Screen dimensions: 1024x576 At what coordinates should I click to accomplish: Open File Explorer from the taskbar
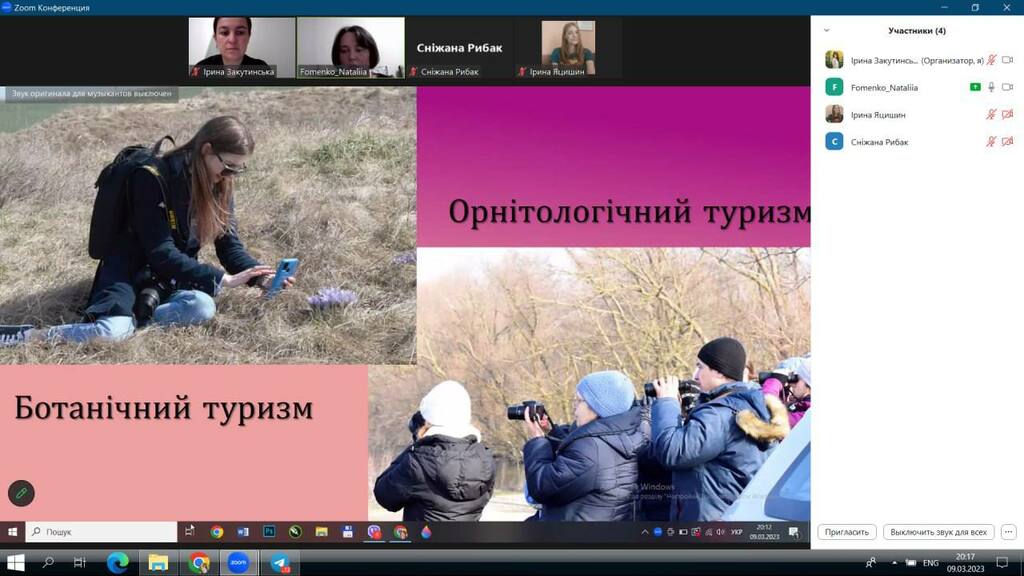point(158,563)
